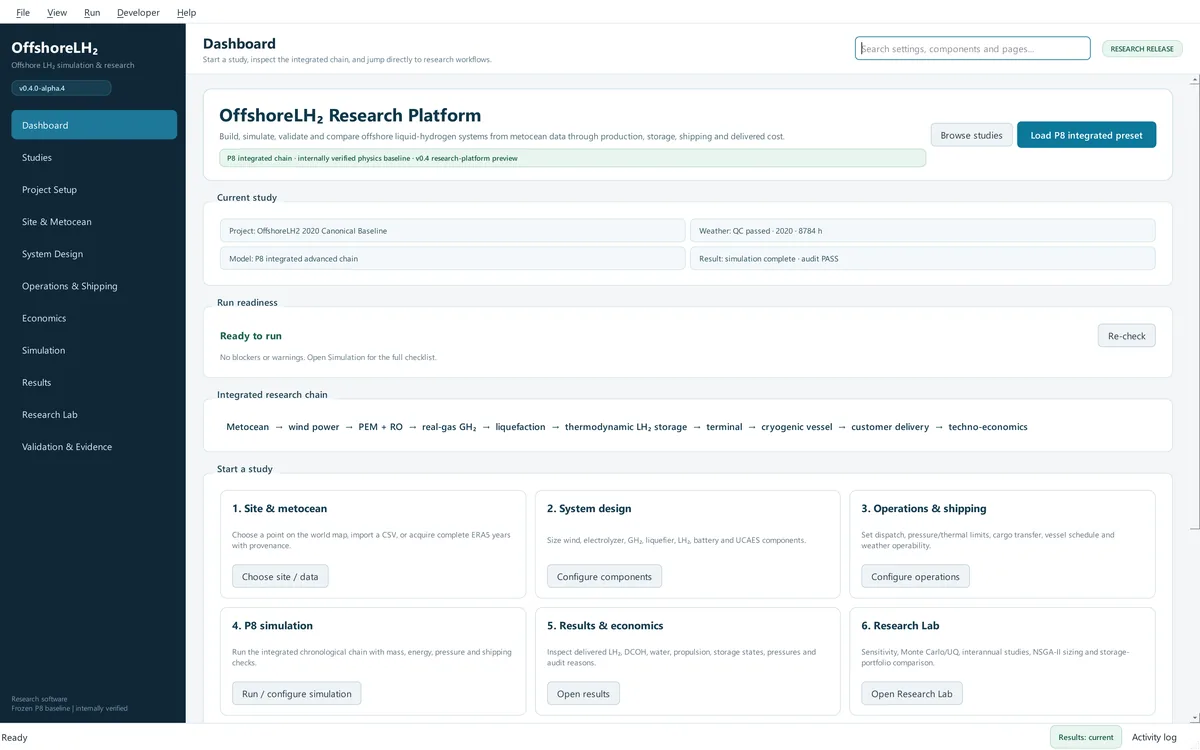This screenshot has width=1200, height=750.
Task: Click '3. Operations & shipping' card heading
Action: (924, 509)
